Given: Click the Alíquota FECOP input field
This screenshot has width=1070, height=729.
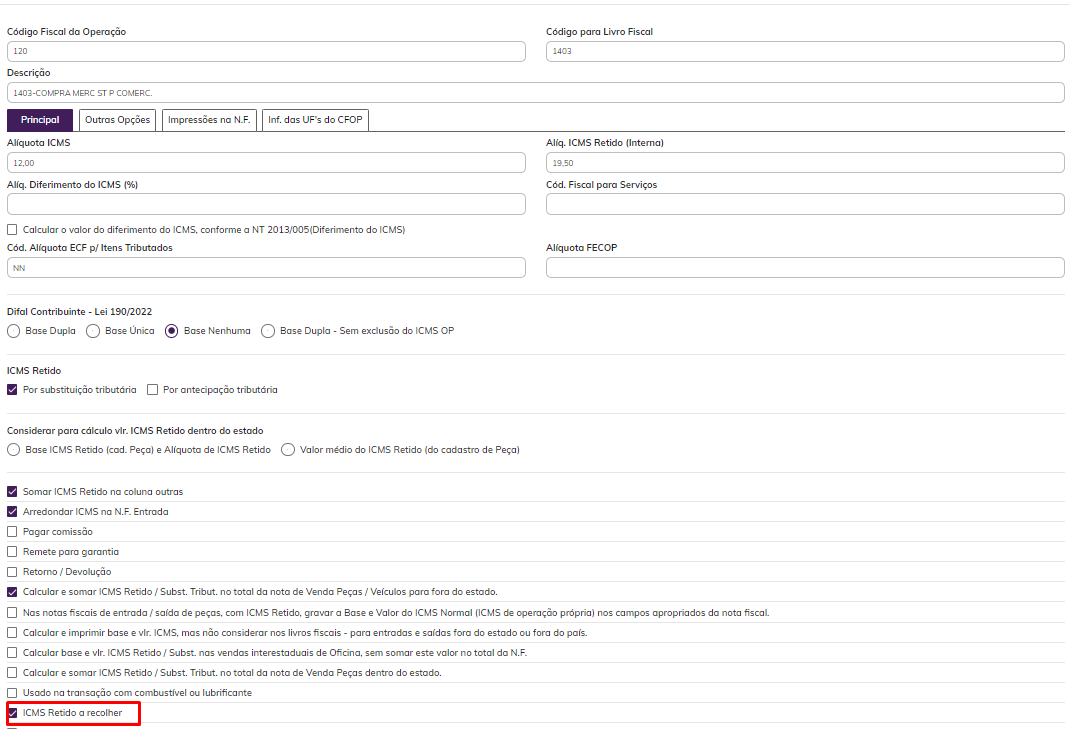Looking at the screenshot, I should tap(804, 267).
